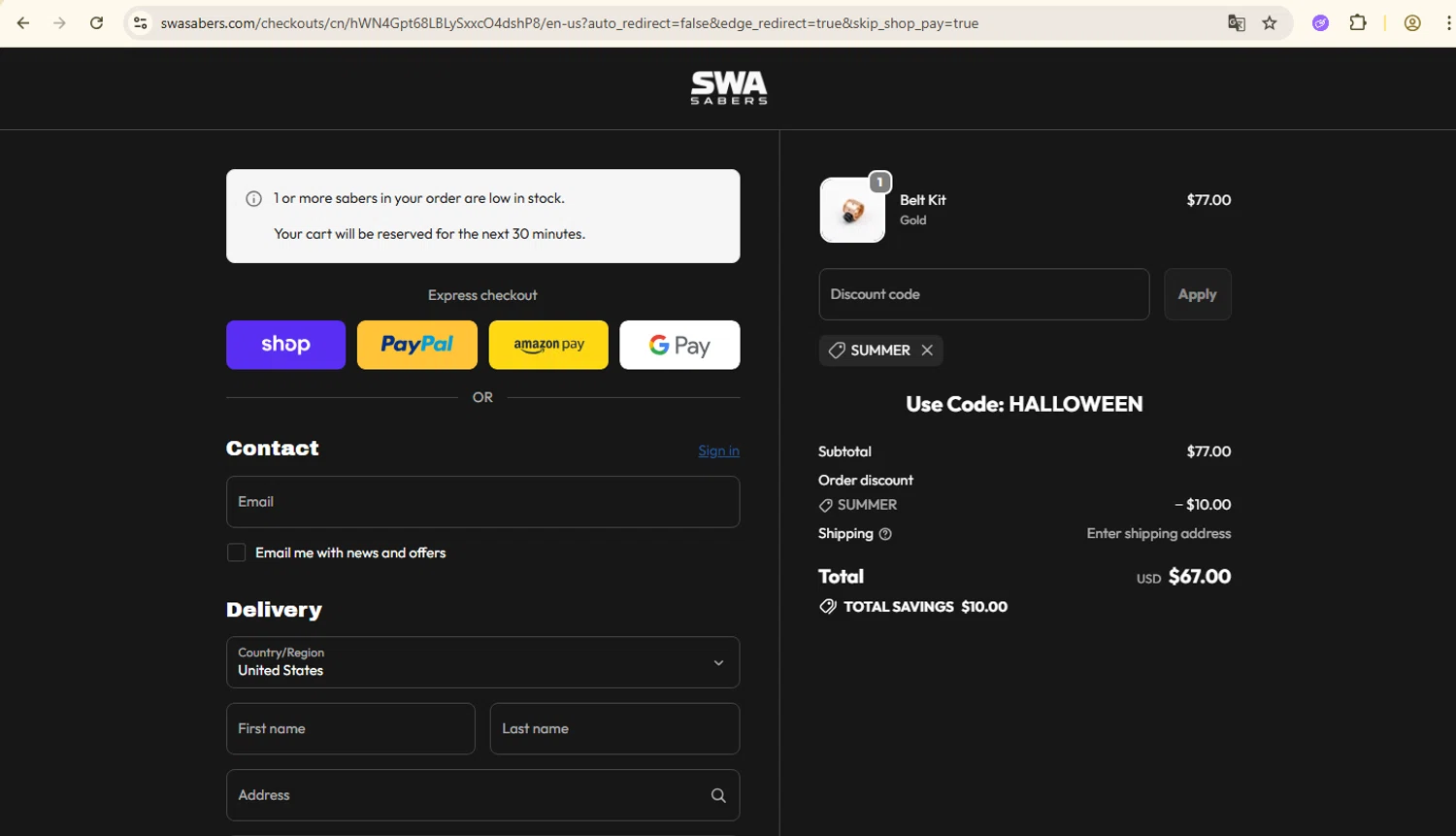Click the SUMMER discount tag icon
Image resolution: width=1456 pixels, height=836 pixels.
click(x=837, y=351)
